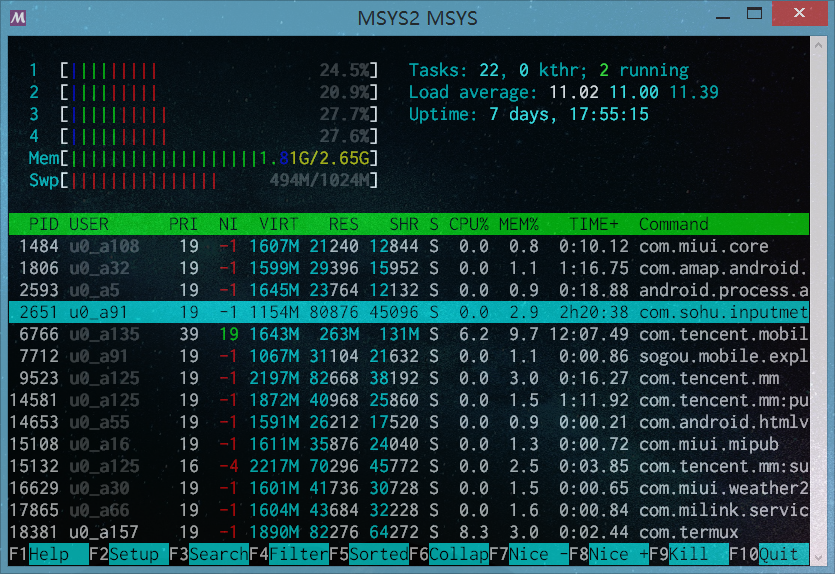Select the com.milink.servic process row
The image size is (835, 574).
tap(409, 510)
